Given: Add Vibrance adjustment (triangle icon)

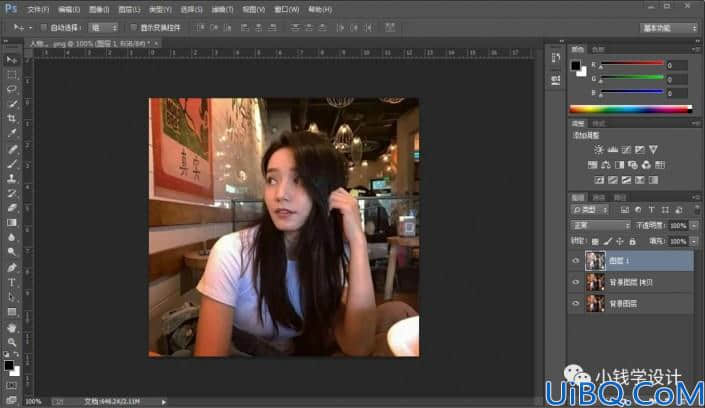Looking at the screenshot, I should pyautogui.click(x=653, y=149).
